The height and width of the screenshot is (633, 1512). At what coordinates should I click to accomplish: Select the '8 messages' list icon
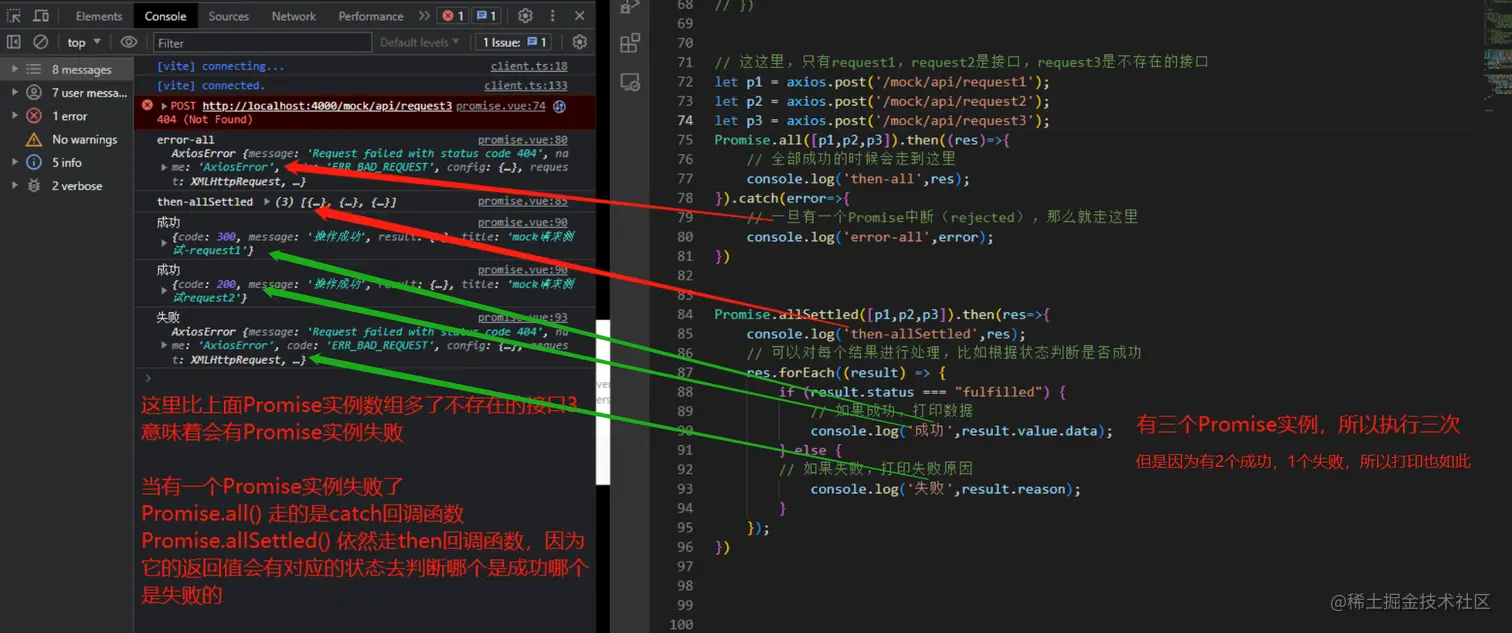[34, 70]
